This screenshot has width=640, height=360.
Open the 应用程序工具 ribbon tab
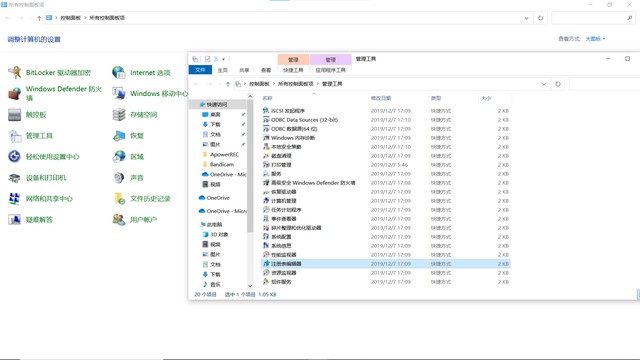[x=330, y=70]
